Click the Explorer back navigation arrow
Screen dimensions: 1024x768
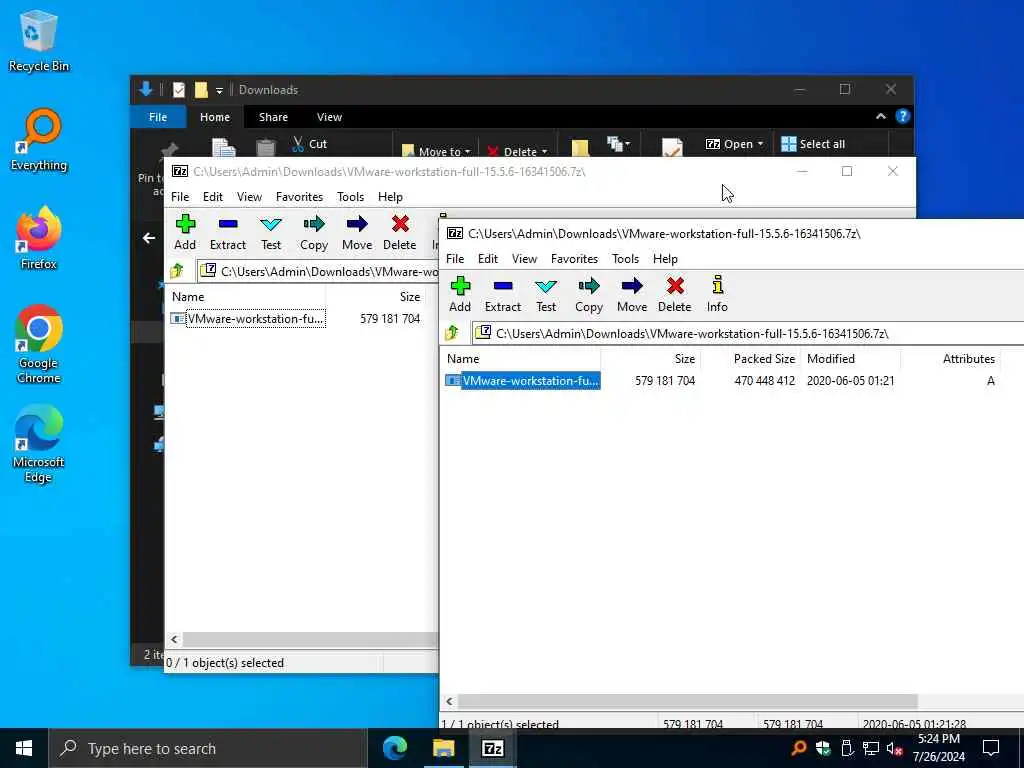click(149, 238)
